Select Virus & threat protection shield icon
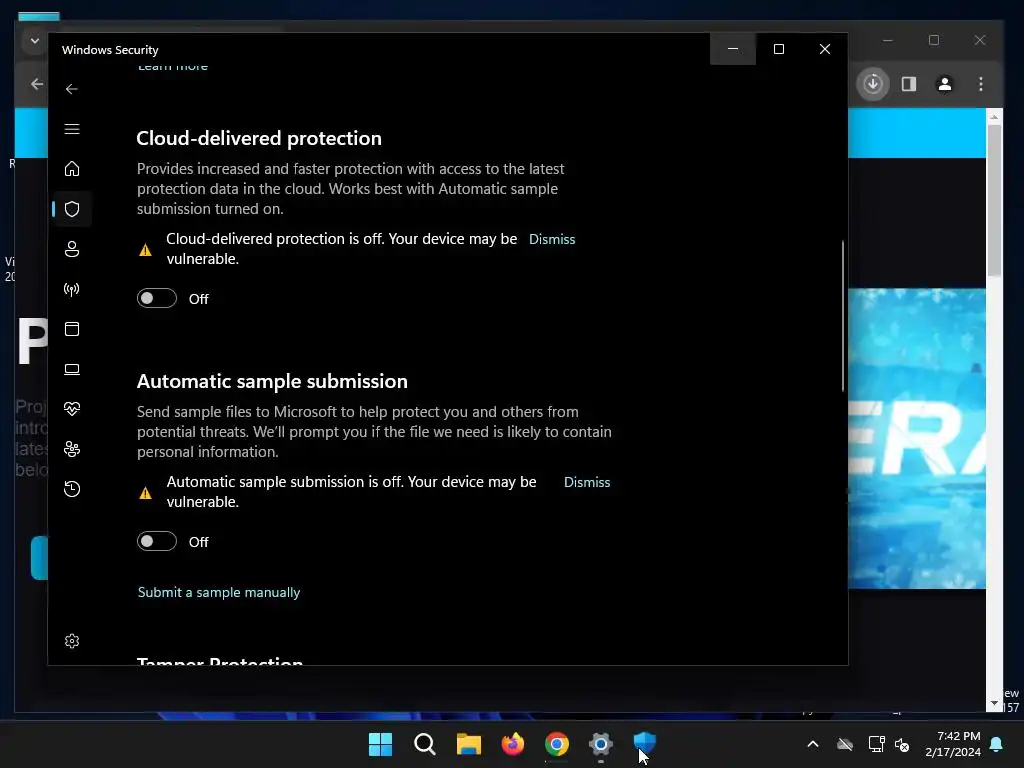The image size is (1024, 768). 72,209
